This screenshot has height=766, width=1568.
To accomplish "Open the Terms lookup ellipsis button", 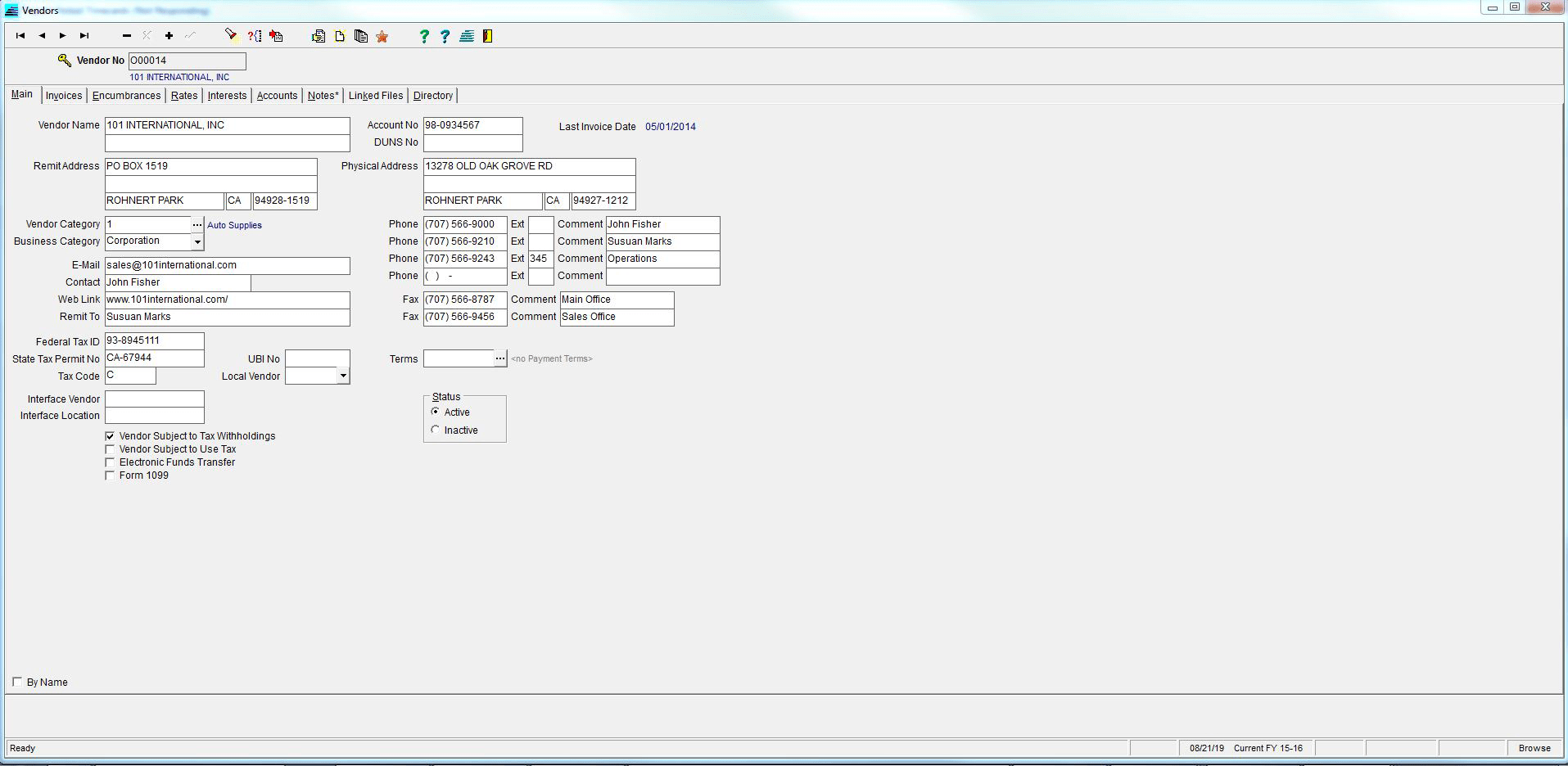I will [x=500, y=358].
